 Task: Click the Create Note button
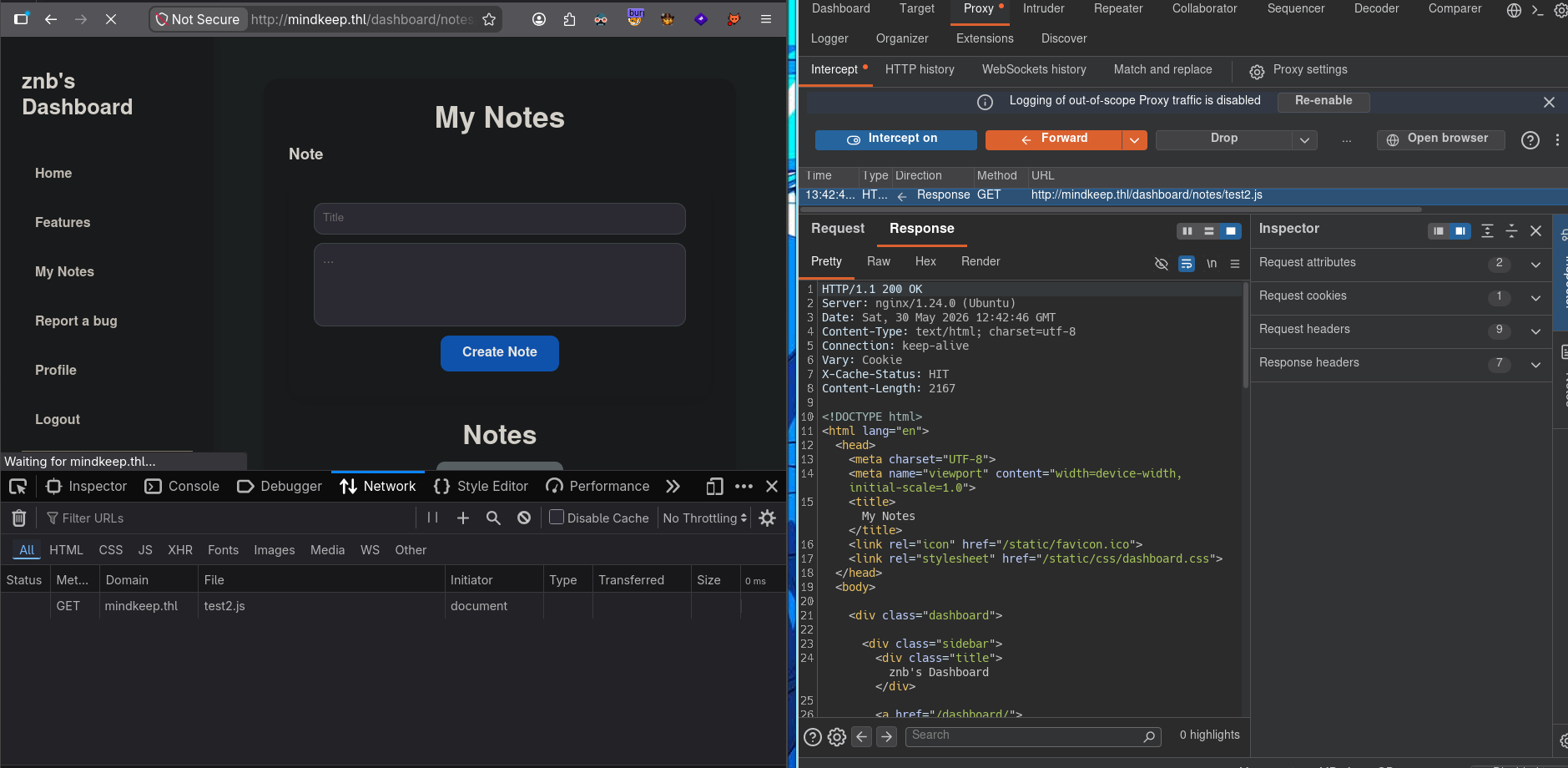pos(500,353)
